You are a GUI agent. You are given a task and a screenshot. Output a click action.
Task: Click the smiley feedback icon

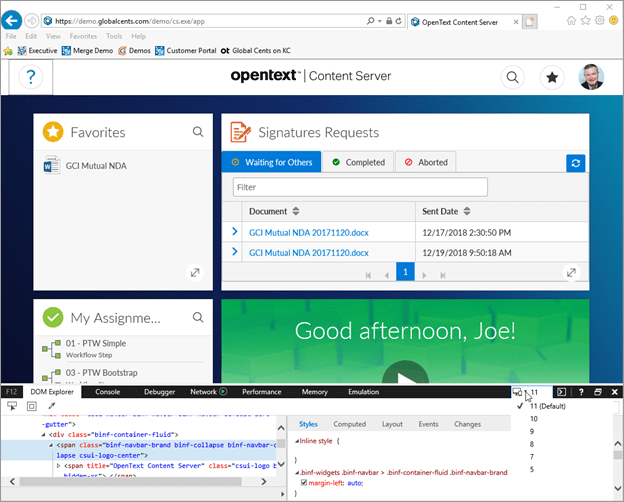pyautogui.click(x=614, y=20)
